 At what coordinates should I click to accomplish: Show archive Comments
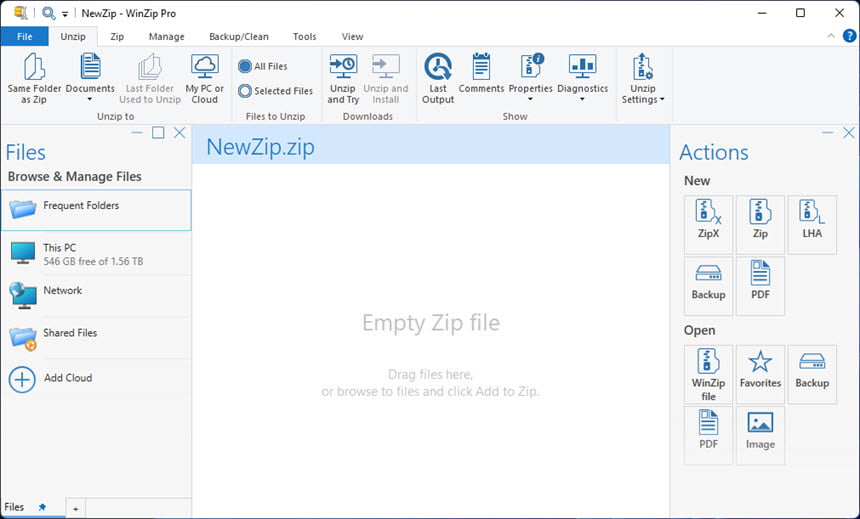481,74
